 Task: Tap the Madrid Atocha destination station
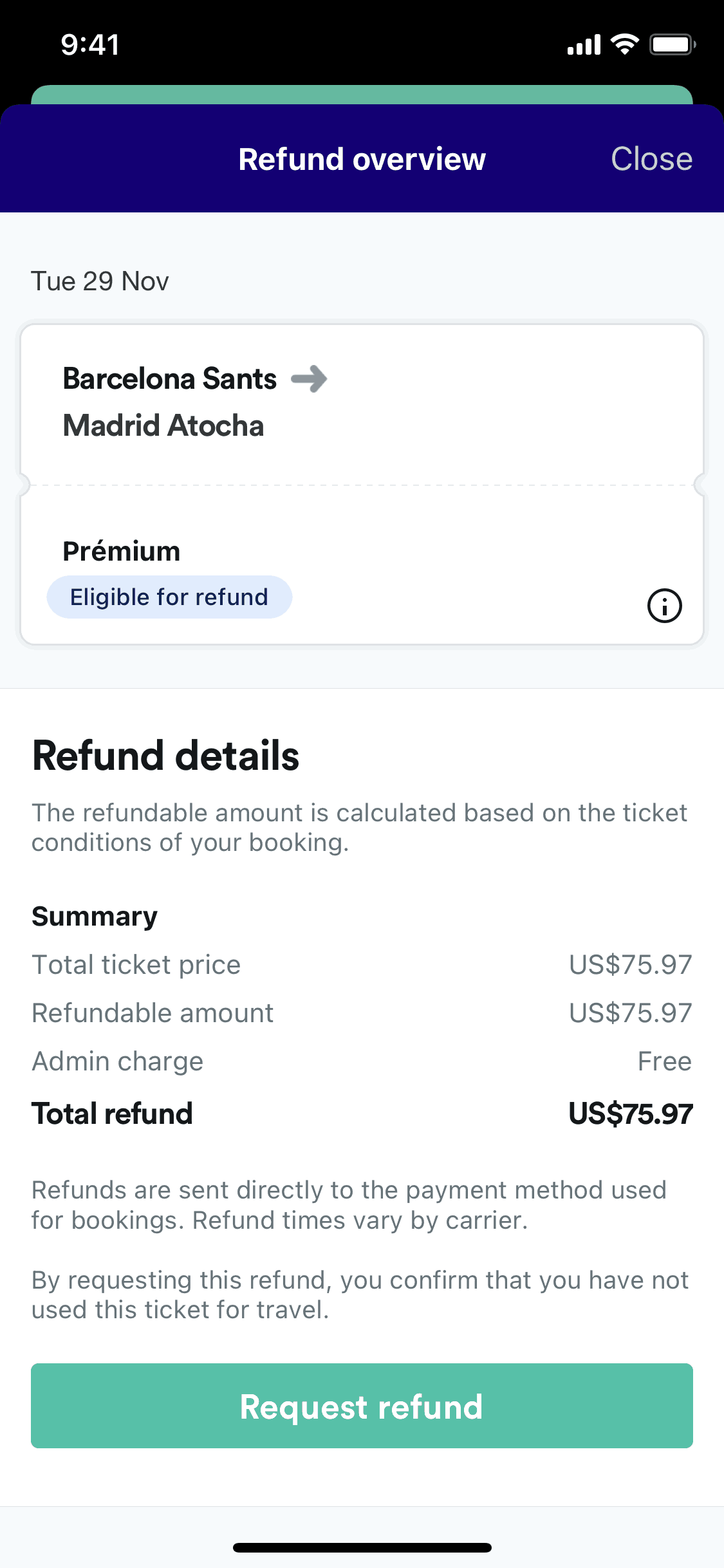click(x=163, y=425)
